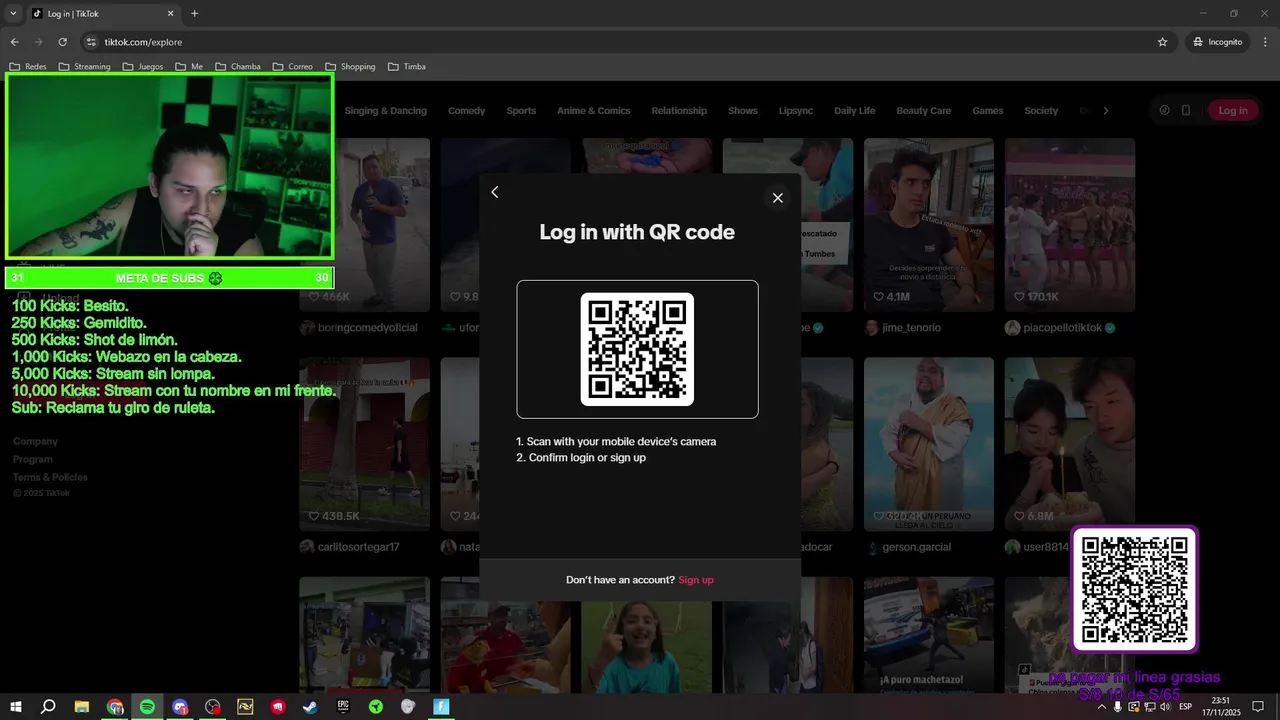
Task: Switch to the Sports category tab
Action: [x=521, y=111]
